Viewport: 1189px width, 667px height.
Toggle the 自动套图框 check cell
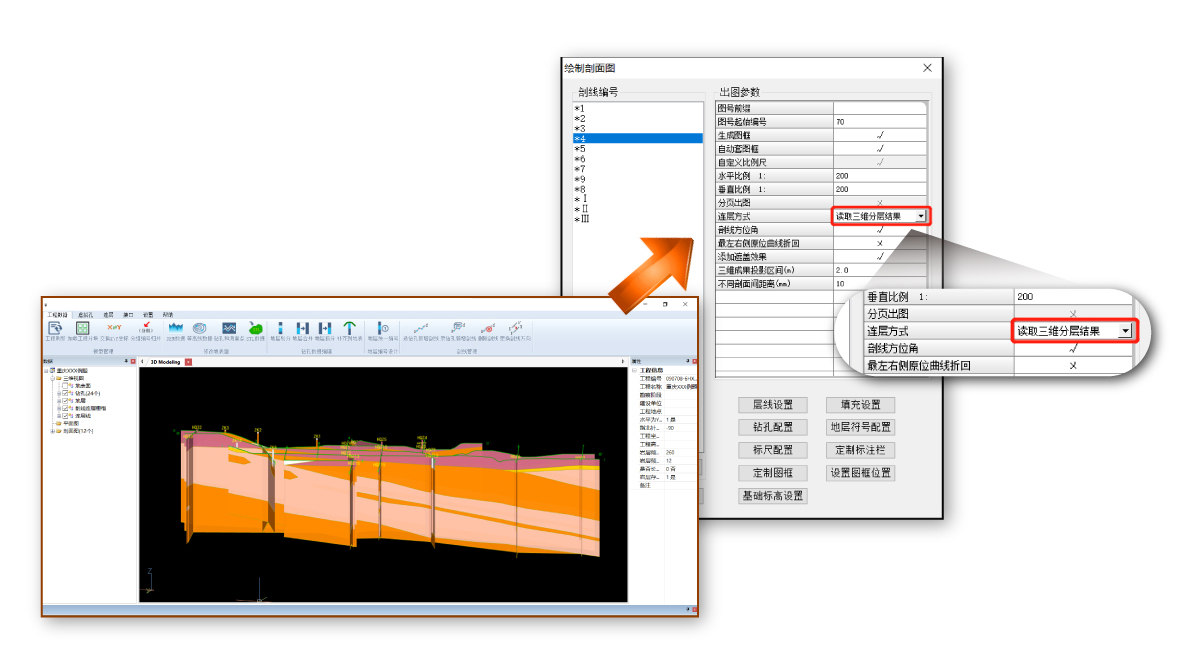[880, 149]
